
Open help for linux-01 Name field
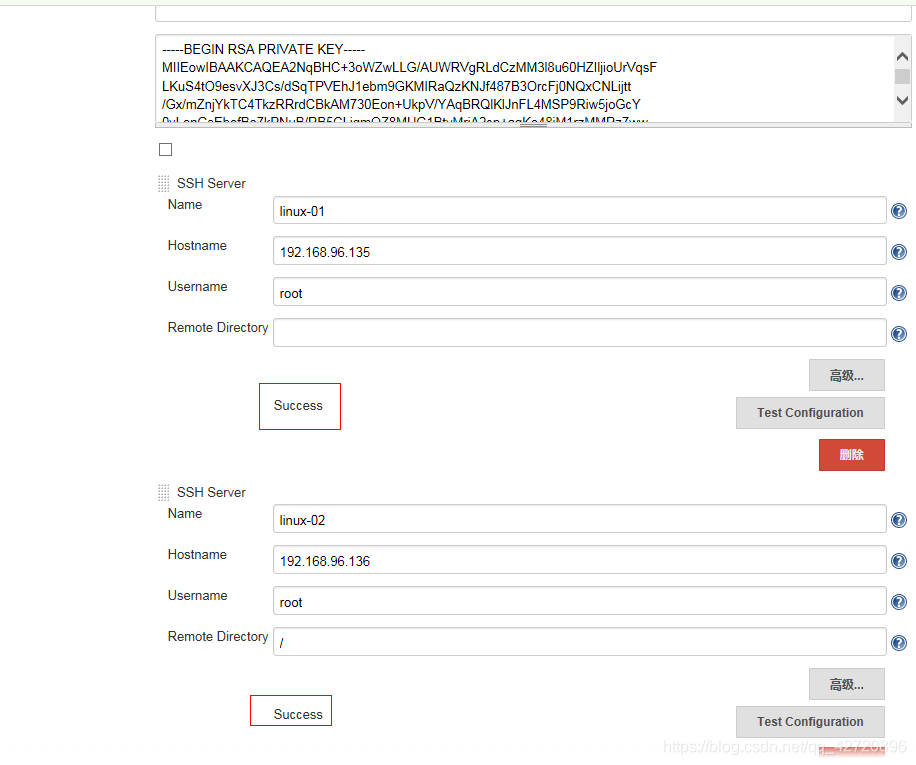898,211
